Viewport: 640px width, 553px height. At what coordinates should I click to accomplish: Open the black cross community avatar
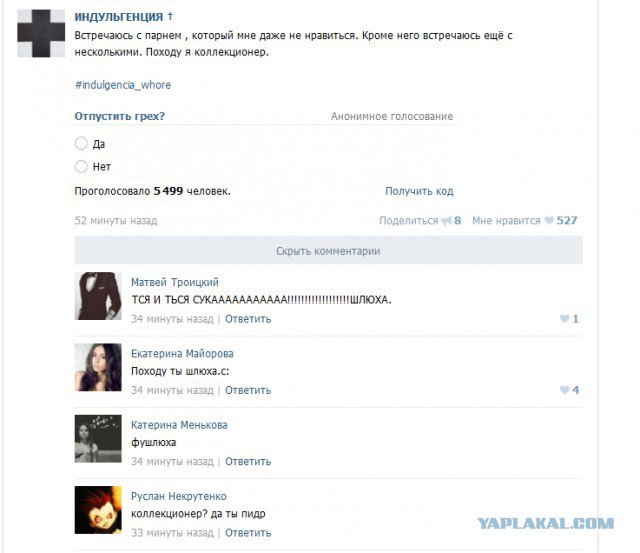(41, 33)
